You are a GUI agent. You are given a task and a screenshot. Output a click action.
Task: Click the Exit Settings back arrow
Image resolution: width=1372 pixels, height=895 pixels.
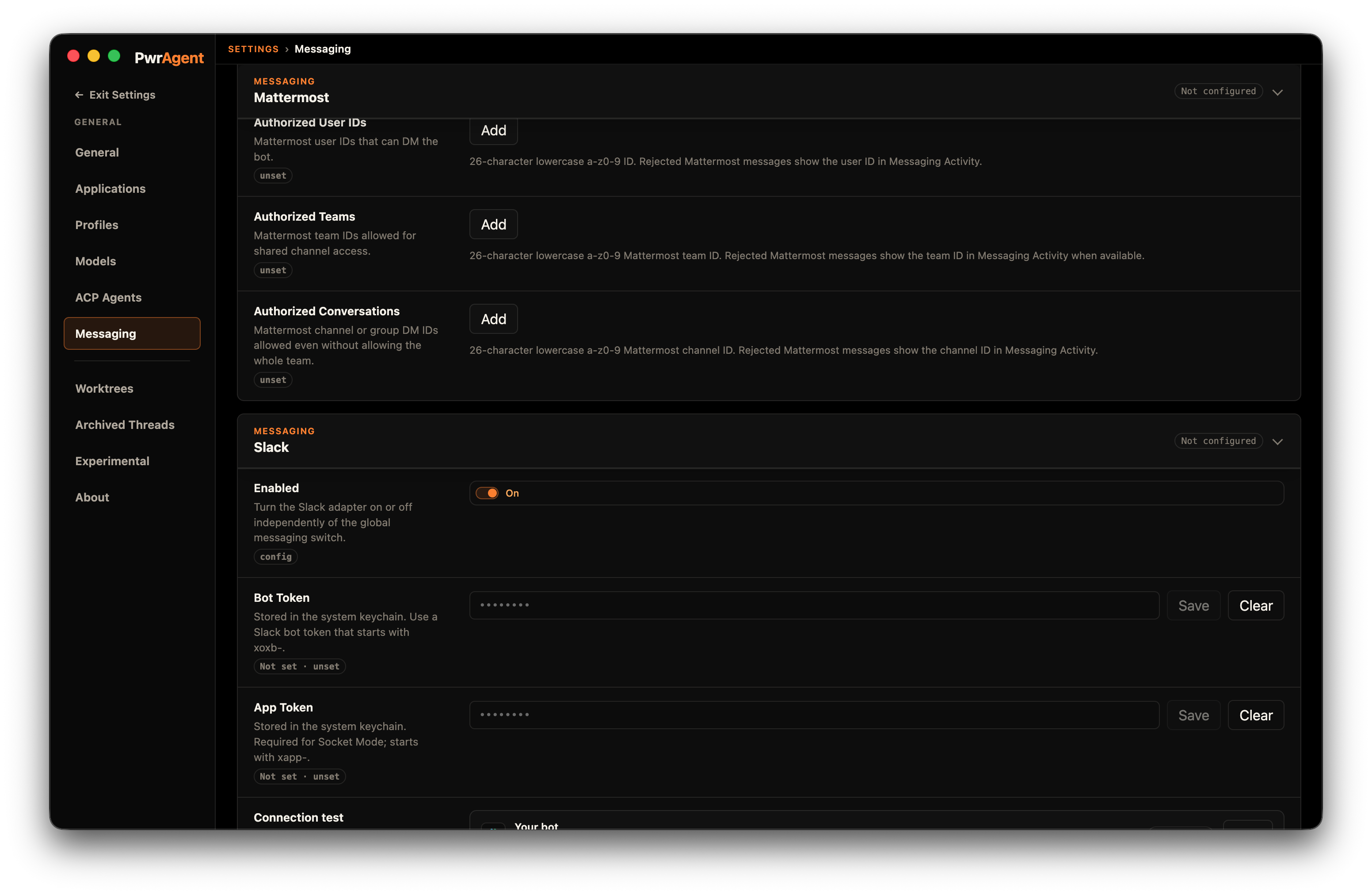(79, 95)
